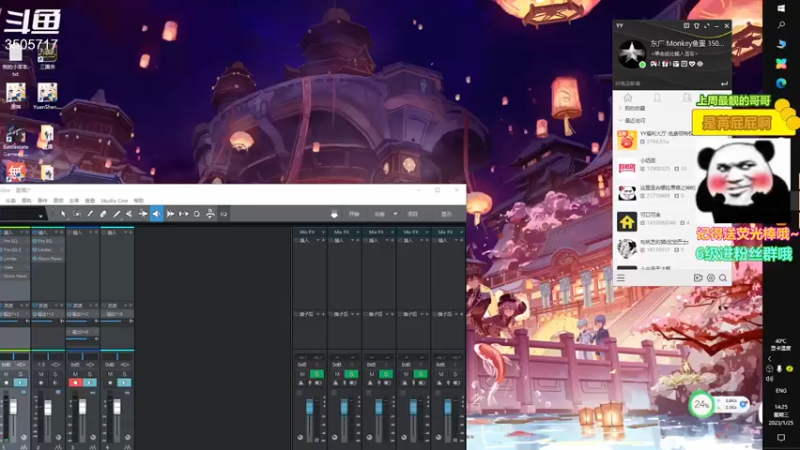Switch to the YY single-person contacts tab
The width and height of the screenshot is (800, 450).
coord(657,97)
